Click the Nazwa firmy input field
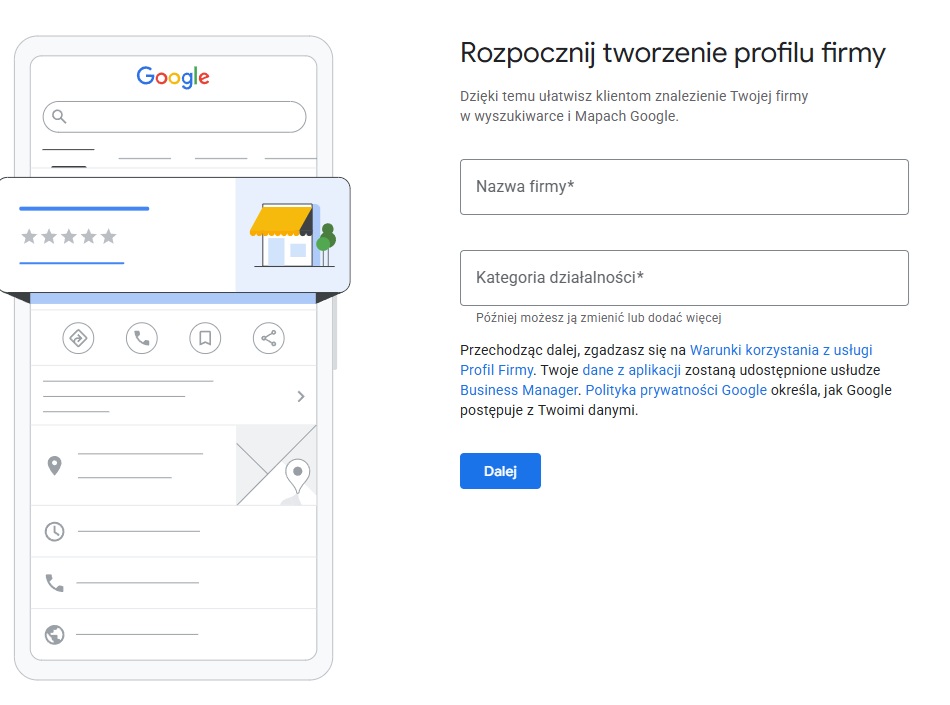The image size is (950, 705). pos(684,187)
